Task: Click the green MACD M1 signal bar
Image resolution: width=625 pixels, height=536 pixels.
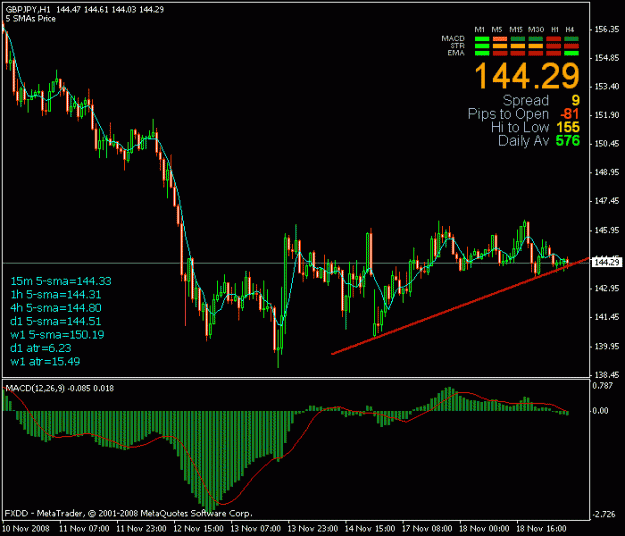Action: pos(482,39)
